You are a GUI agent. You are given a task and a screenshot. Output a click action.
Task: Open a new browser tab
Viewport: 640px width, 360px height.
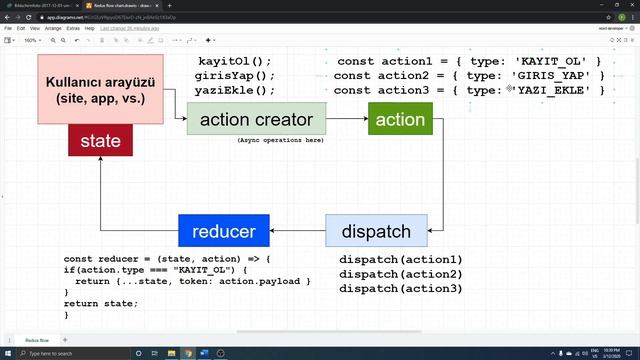(169, 6)
